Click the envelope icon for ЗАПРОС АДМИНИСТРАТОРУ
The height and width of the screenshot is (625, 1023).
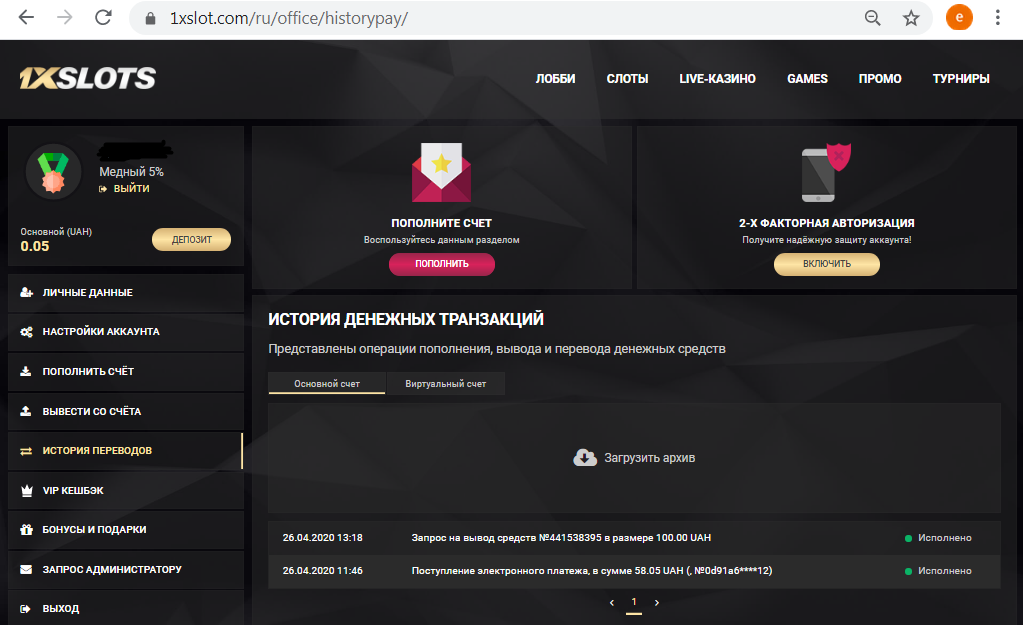26,570
